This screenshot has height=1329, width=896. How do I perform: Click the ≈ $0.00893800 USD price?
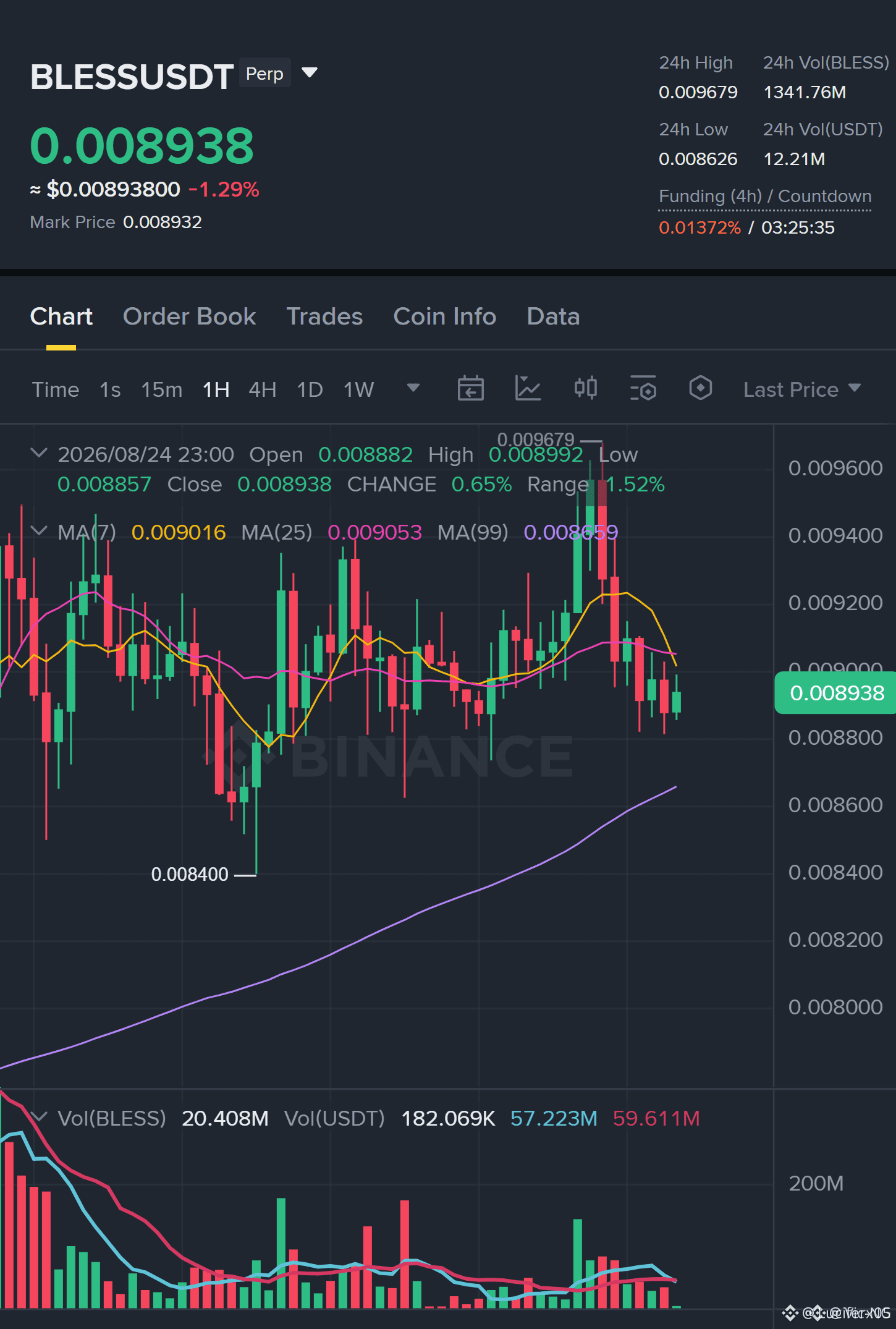tap(105, 189)
